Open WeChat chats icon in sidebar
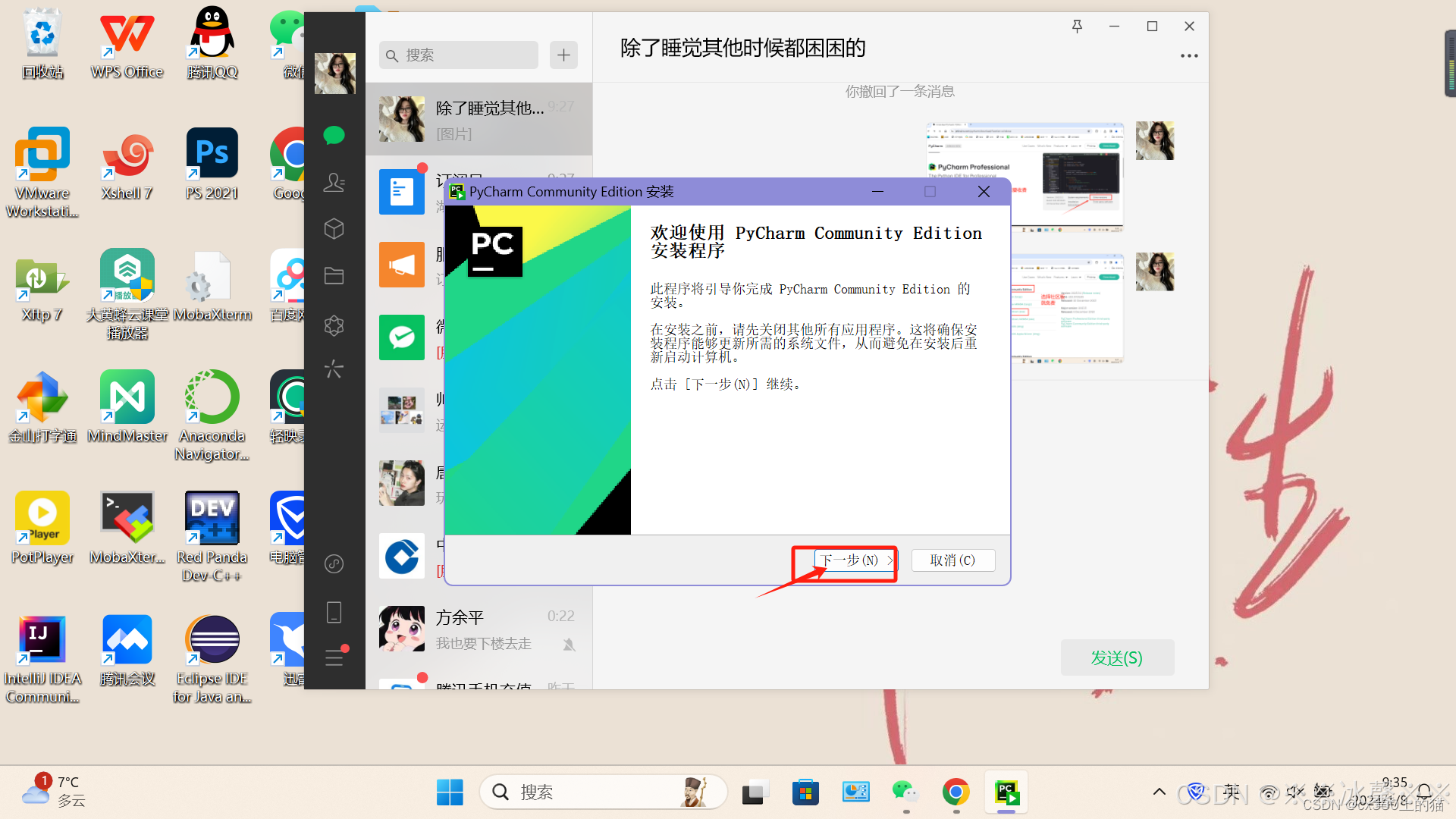This screenshot has width=1456, height=819. pyautogui.click(x=334, y=136)
